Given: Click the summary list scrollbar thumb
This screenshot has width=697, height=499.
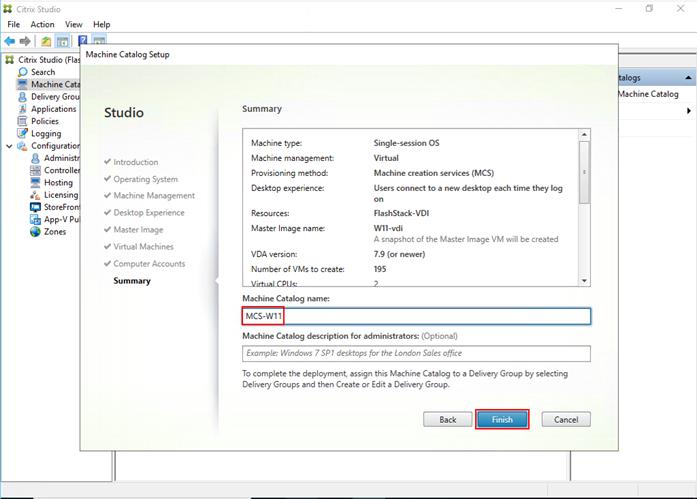Looking at the screenshot, I should 584,172.
